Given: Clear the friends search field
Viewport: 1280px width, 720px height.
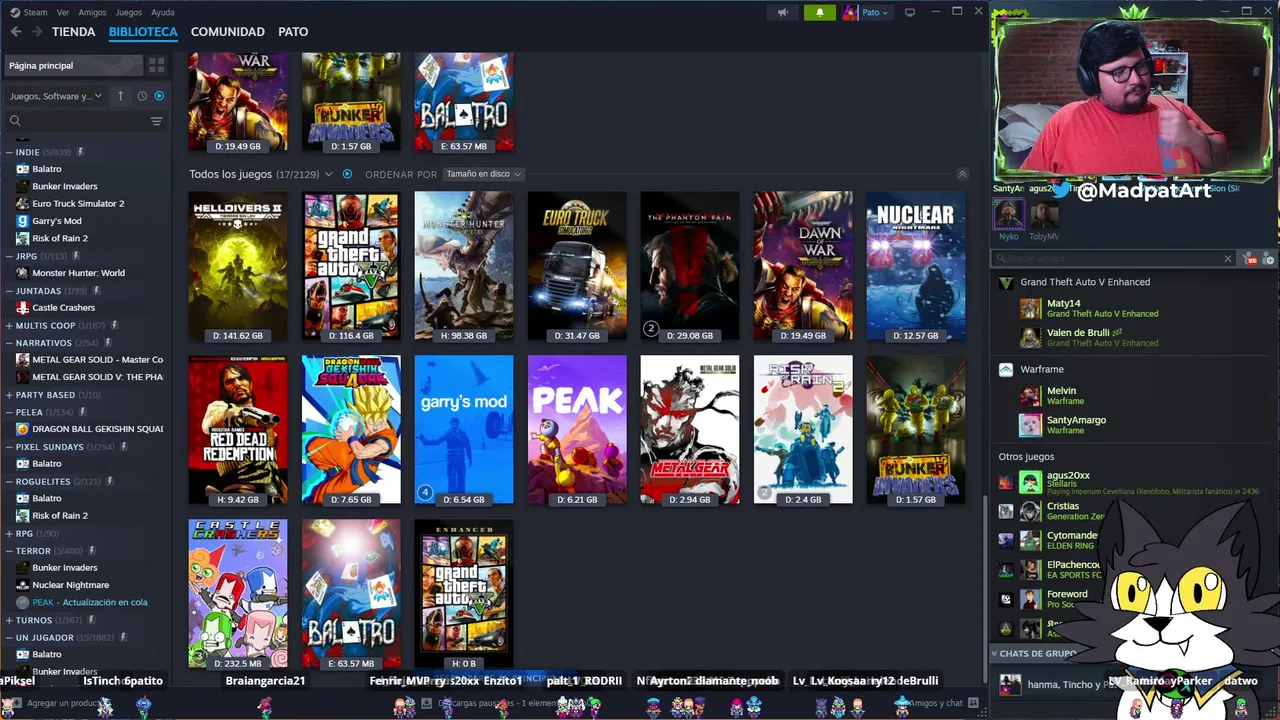Looking at the screenshot, I should (1228, 259).
